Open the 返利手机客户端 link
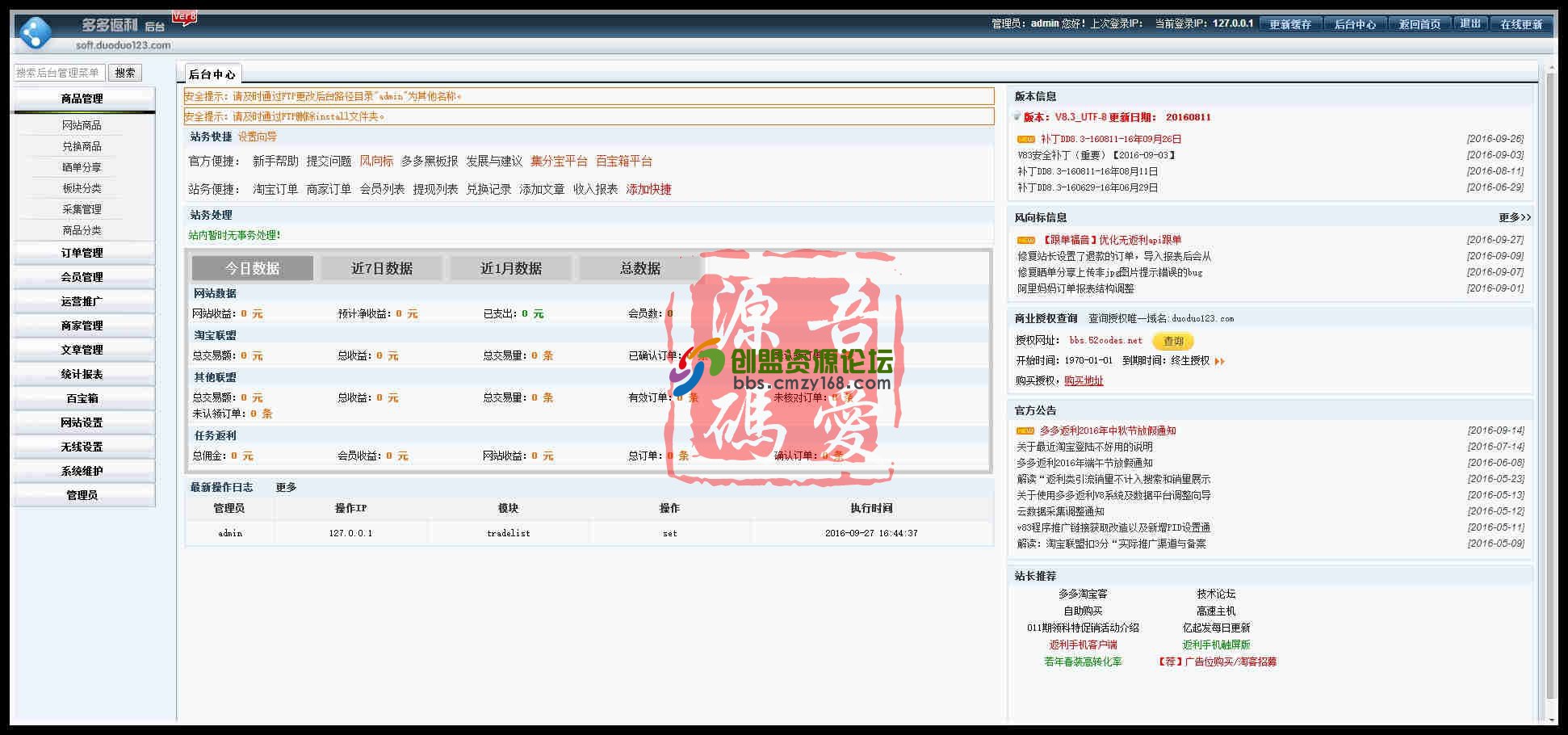 [1083, 645]
